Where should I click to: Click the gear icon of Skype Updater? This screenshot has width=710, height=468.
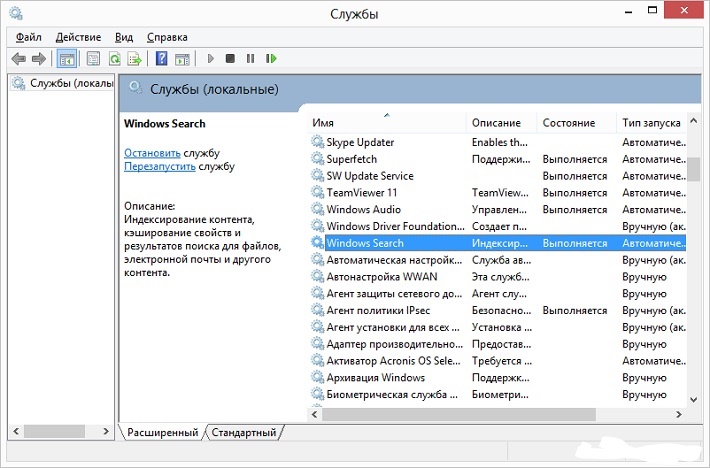coord(317,142)
